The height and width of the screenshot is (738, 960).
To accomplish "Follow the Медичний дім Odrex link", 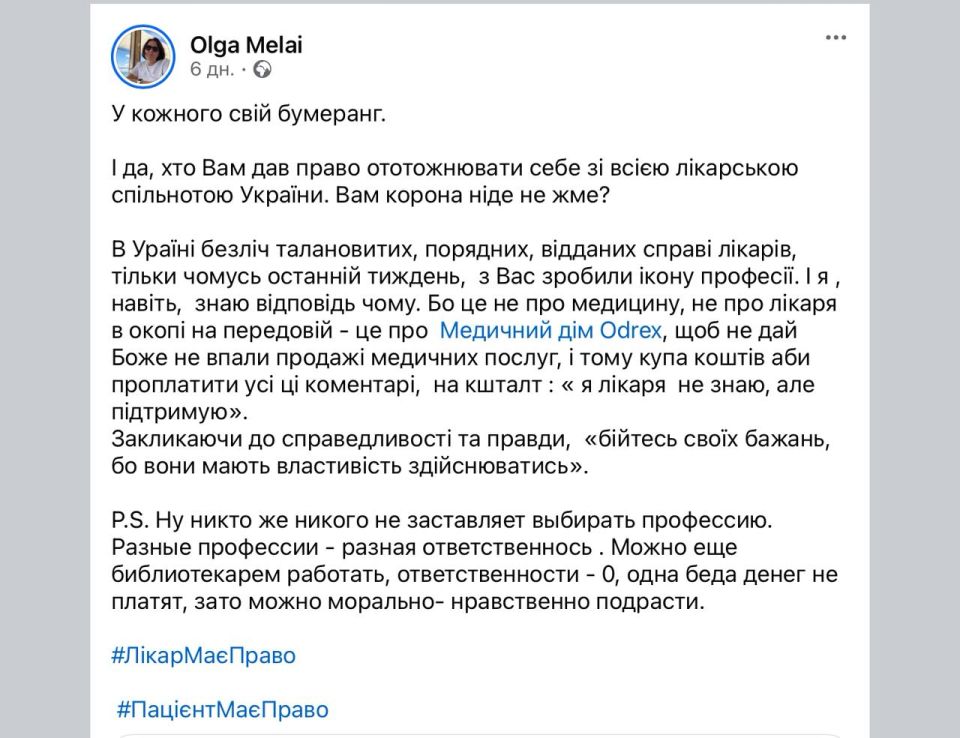I will tap(556, 330).
